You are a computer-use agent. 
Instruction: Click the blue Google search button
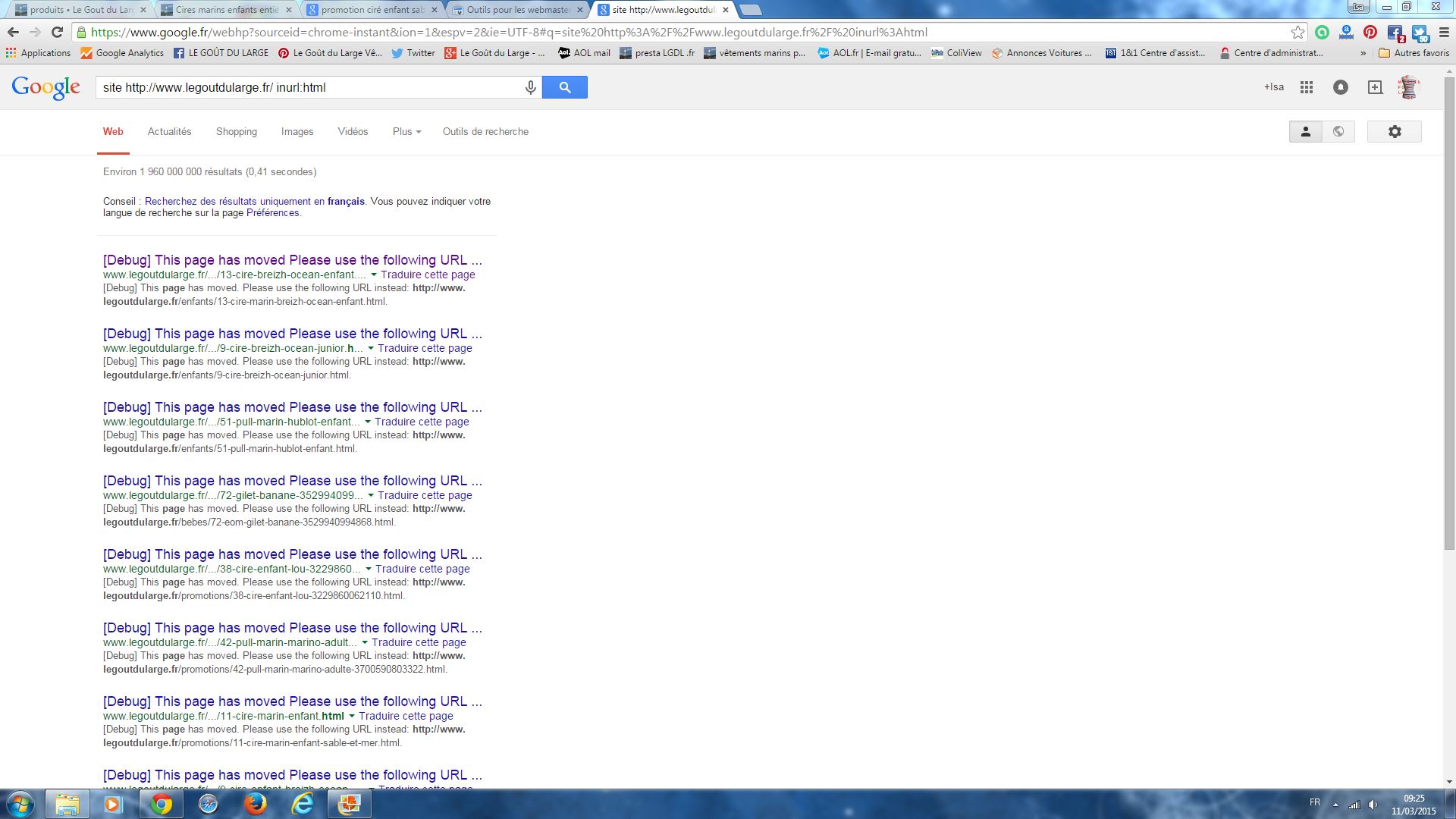(565, 87)
